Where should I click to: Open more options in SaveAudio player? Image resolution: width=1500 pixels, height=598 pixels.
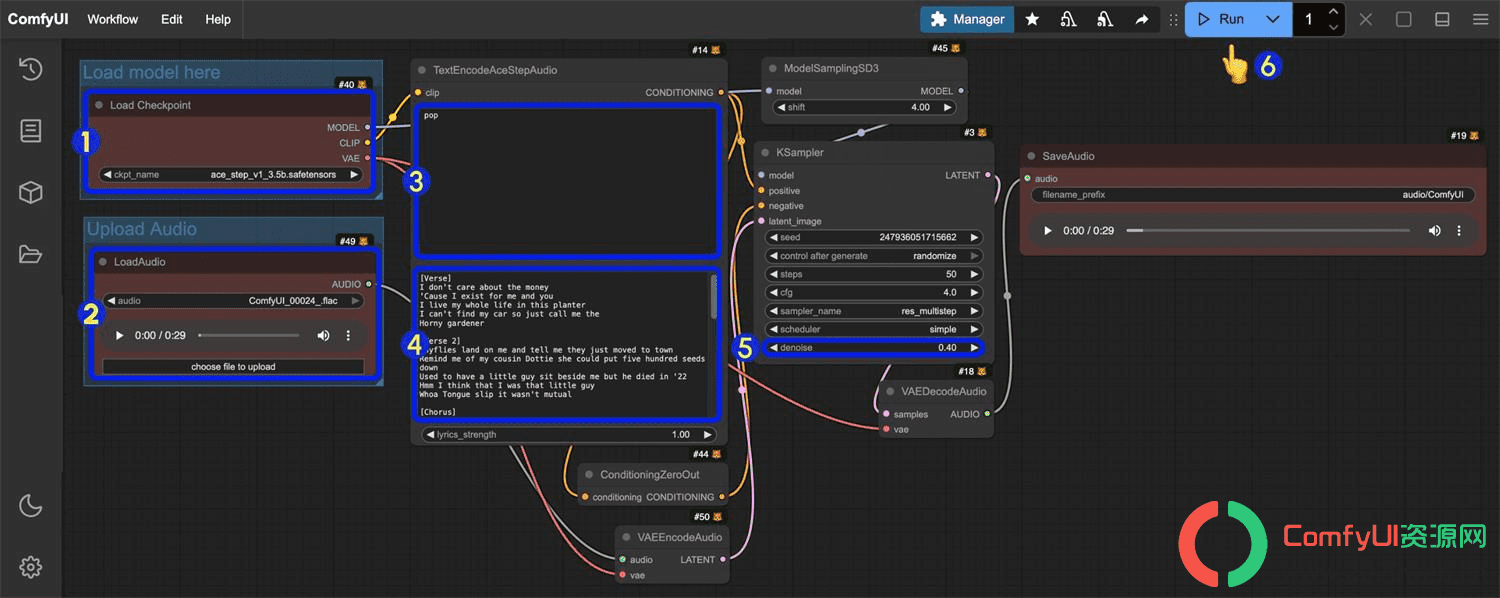(1459, 230)
